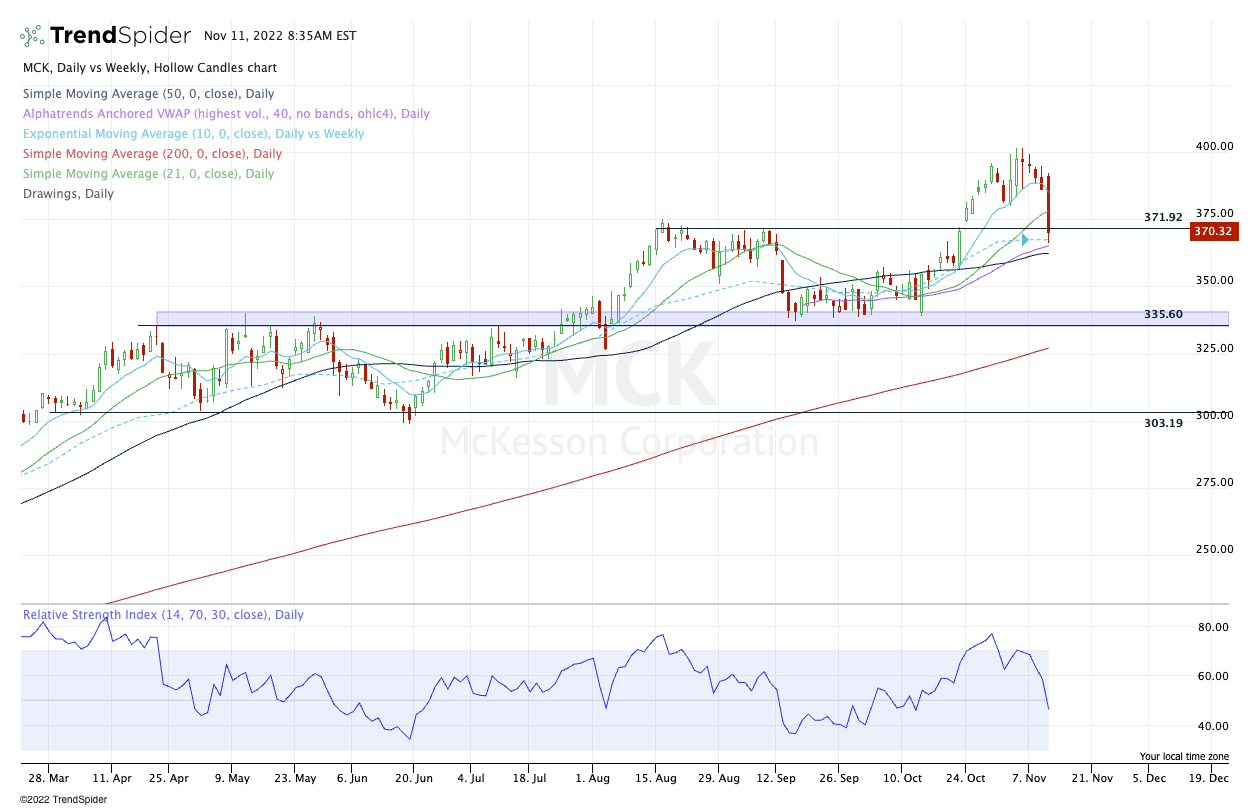The width and height of the screenshot is (1259, 809).
Task: Click the 21. Nov date label
Action: pos(1091,777)
